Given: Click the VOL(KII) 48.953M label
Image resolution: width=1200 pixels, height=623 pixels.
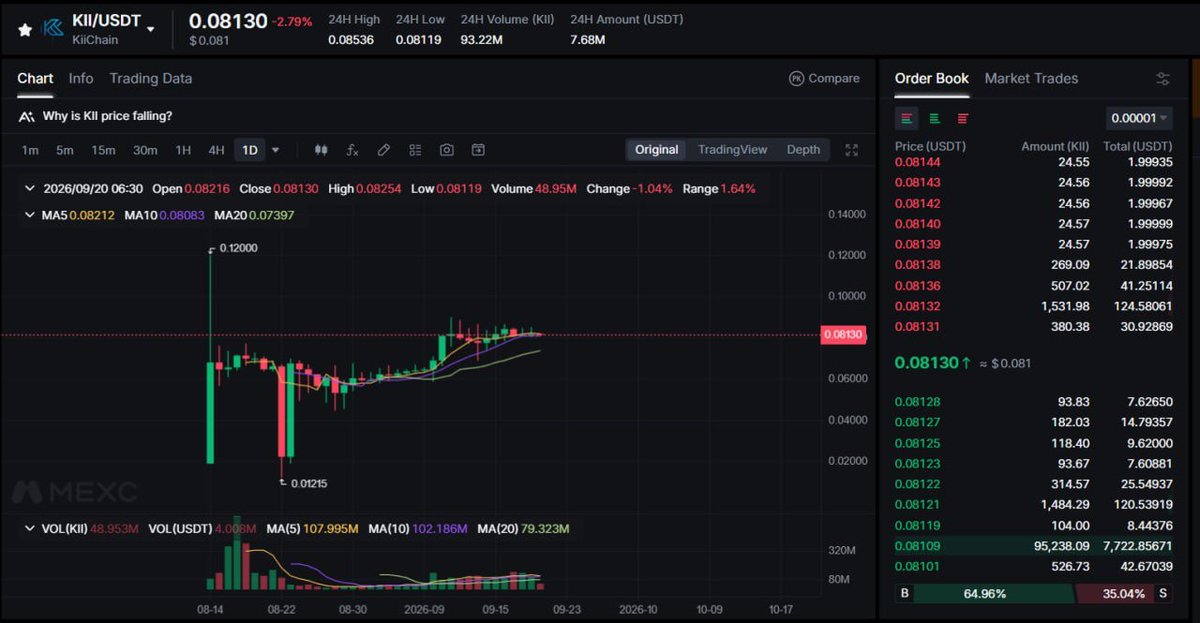Looking at the screenshot, I should [x=90, y=528].
